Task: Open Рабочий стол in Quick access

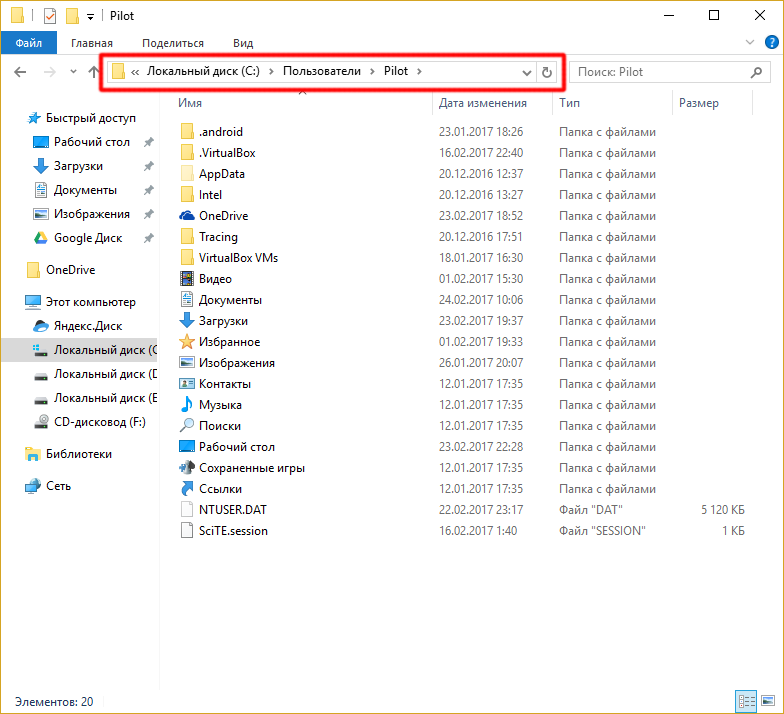Action: pos(92,142)
